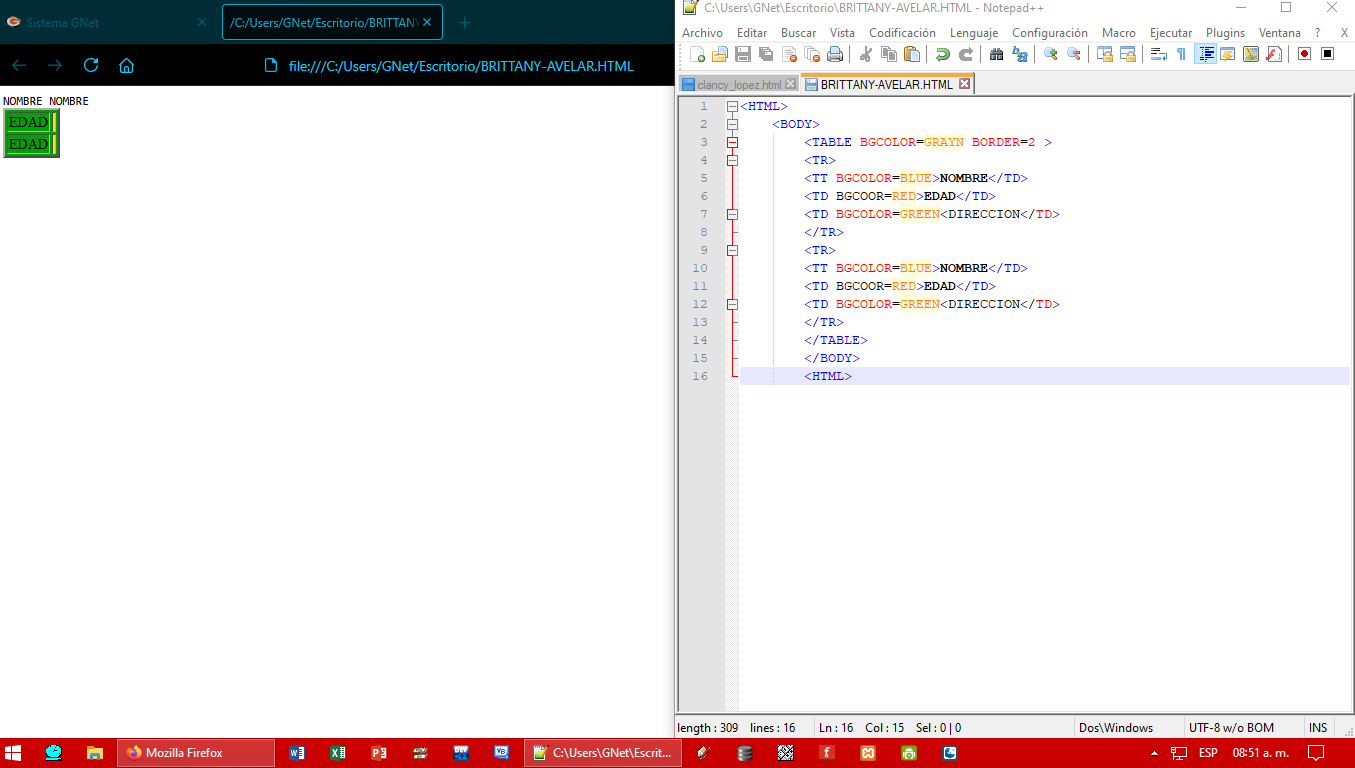Toggle Show all characters pilcrow icon
The height and width of the screenshot is (768, 1355).
click(x=1181, y=54)
